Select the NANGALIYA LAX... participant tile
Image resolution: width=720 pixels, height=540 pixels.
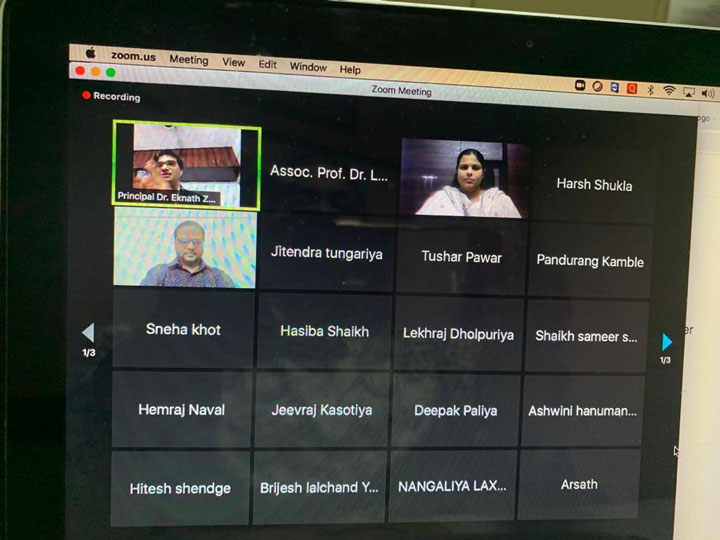click(x=452, y=486)
